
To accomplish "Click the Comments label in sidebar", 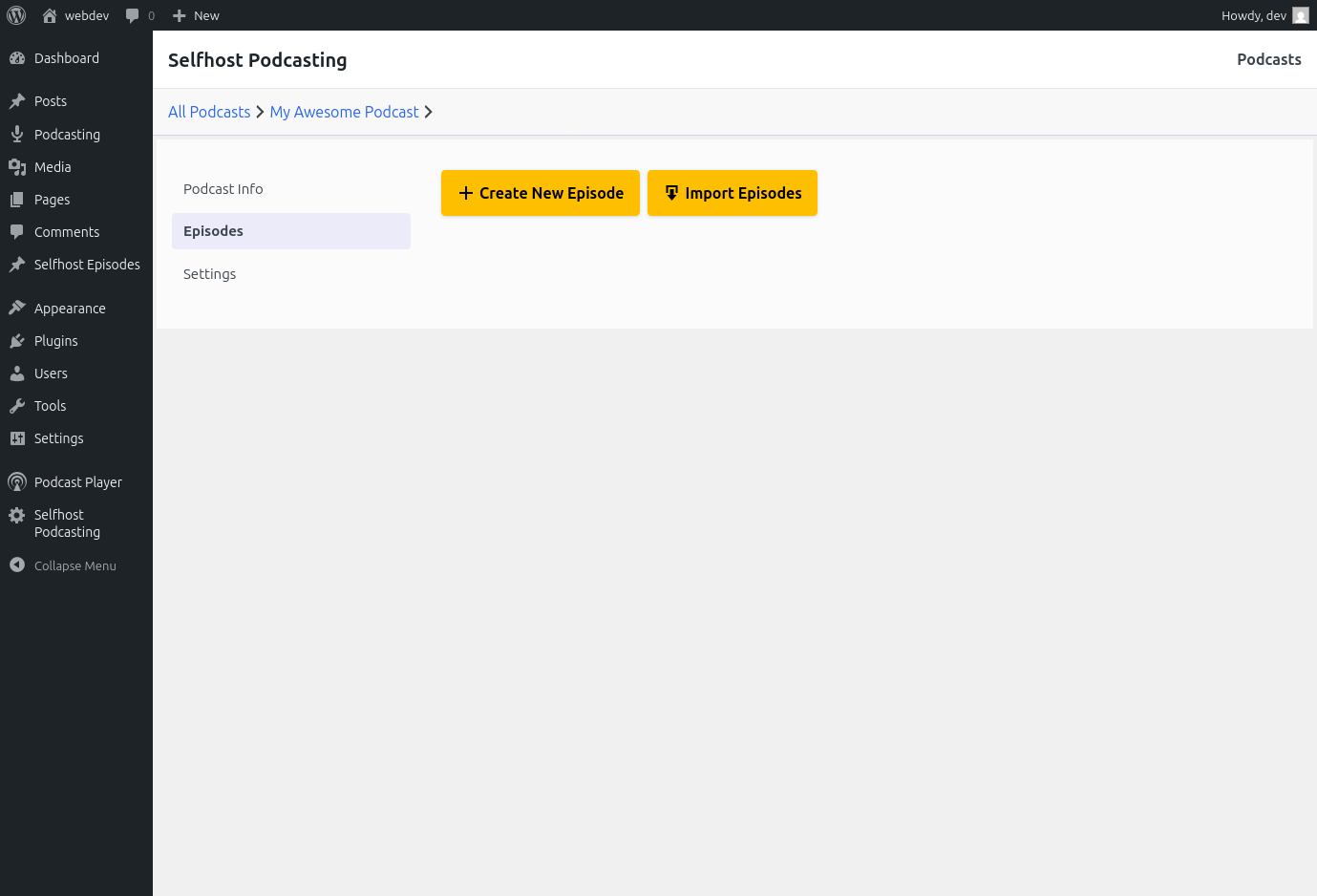I will coord(67,232).
